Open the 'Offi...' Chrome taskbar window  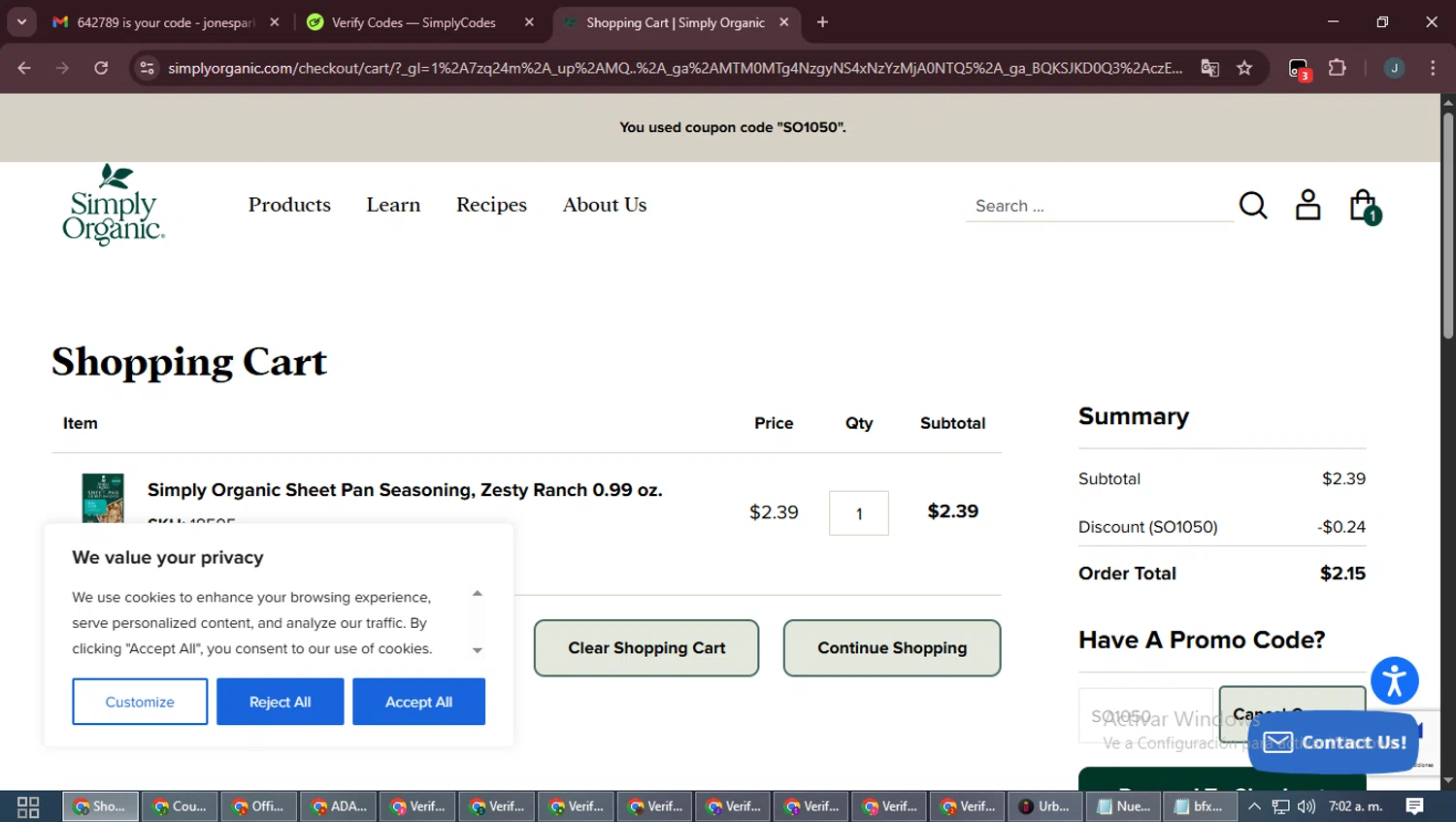259,806
